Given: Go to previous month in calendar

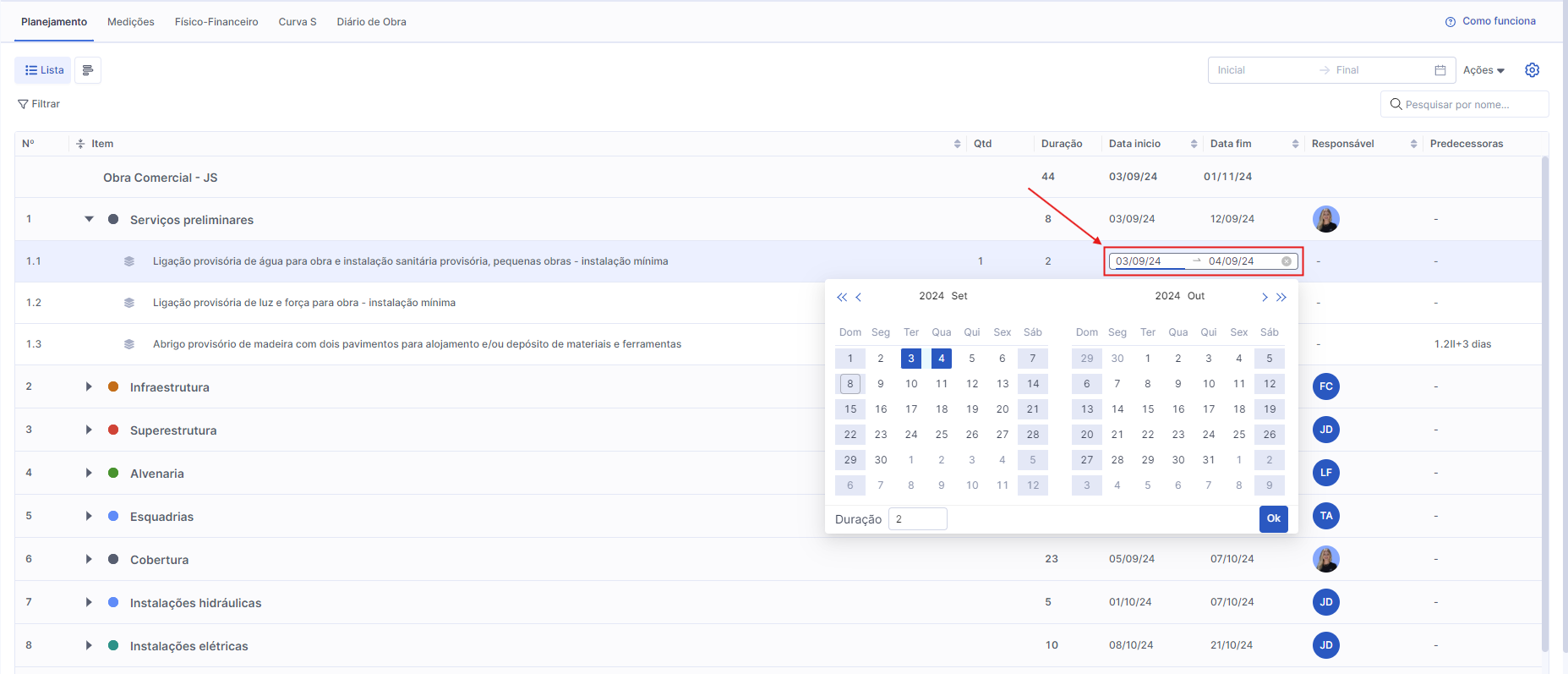Looking at the screenshot, I should click(x=858, y=297).
